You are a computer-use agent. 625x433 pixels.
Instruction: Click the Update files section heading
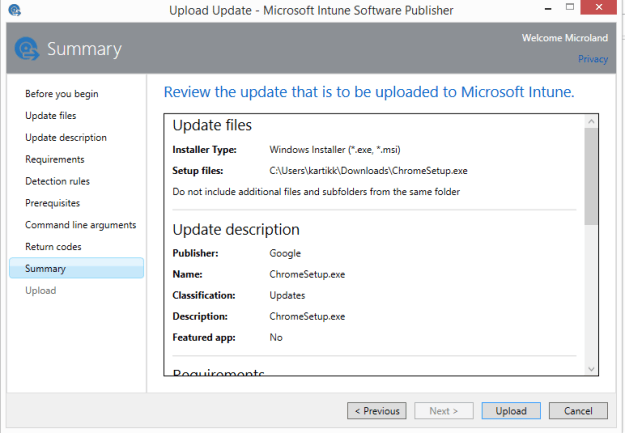tap(212, 125)
